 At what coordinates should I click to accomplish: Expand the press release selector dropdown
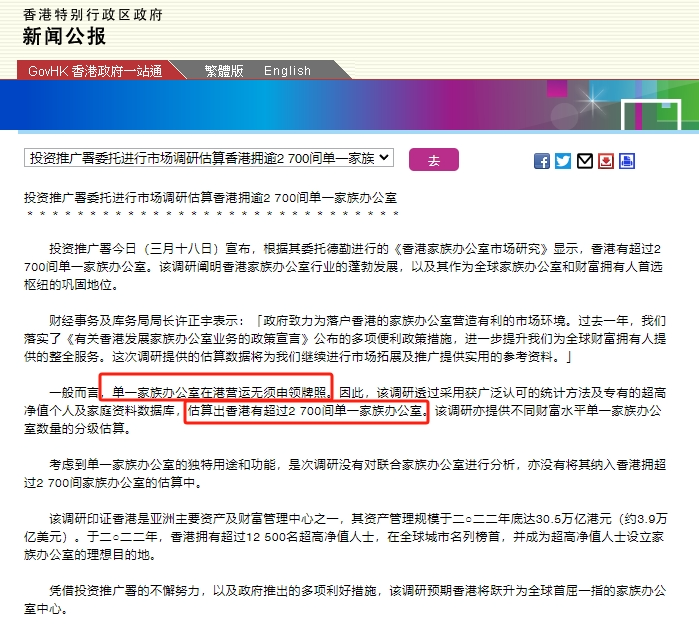[209, 158]
